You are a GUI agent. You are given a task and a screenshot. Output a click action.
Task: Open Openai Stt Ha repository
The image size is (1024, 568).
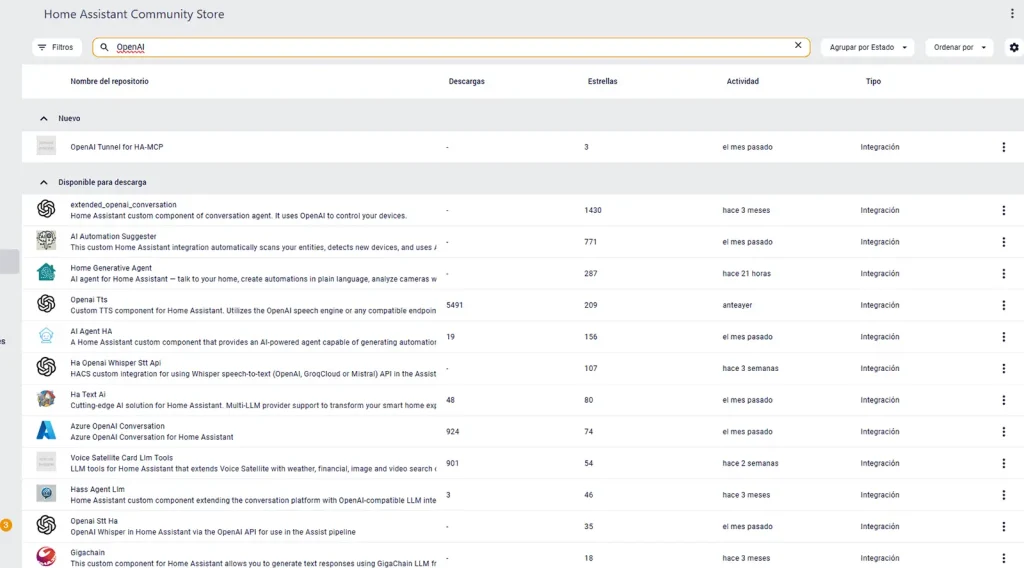(522, 527)
